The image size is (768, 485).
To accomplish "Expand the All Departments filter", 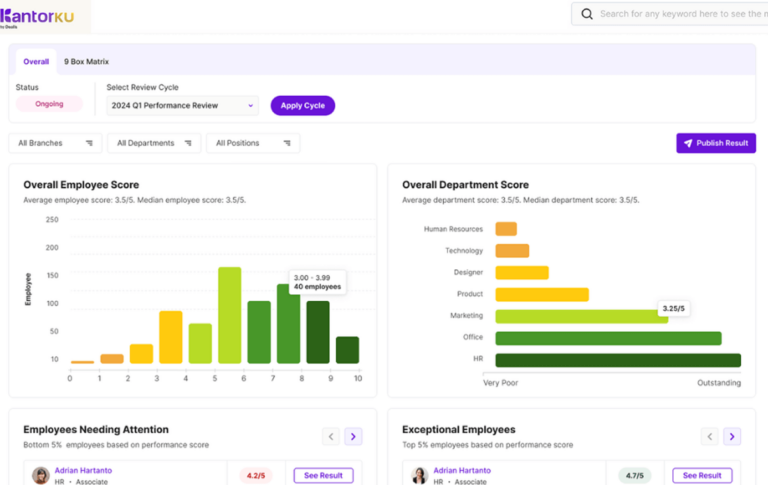I will click(x=153, y=143).
